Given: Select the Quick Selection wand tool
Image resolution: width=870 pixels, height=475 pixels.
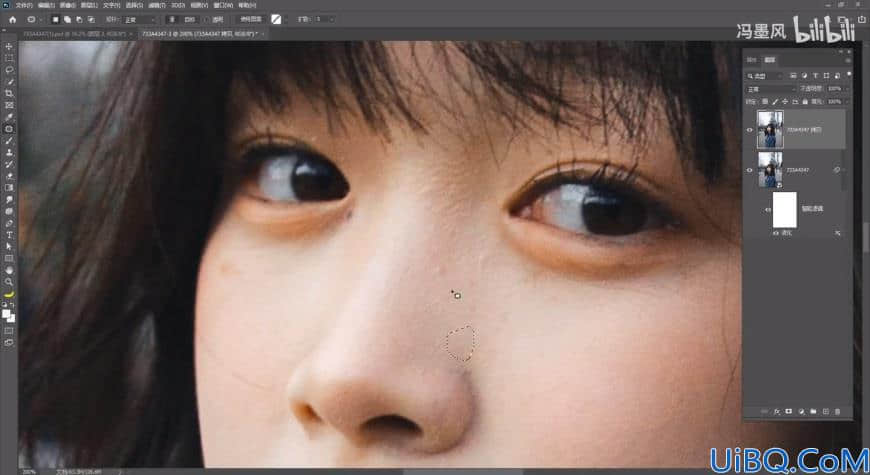Looking at the screenshot, I should point(9,82).
